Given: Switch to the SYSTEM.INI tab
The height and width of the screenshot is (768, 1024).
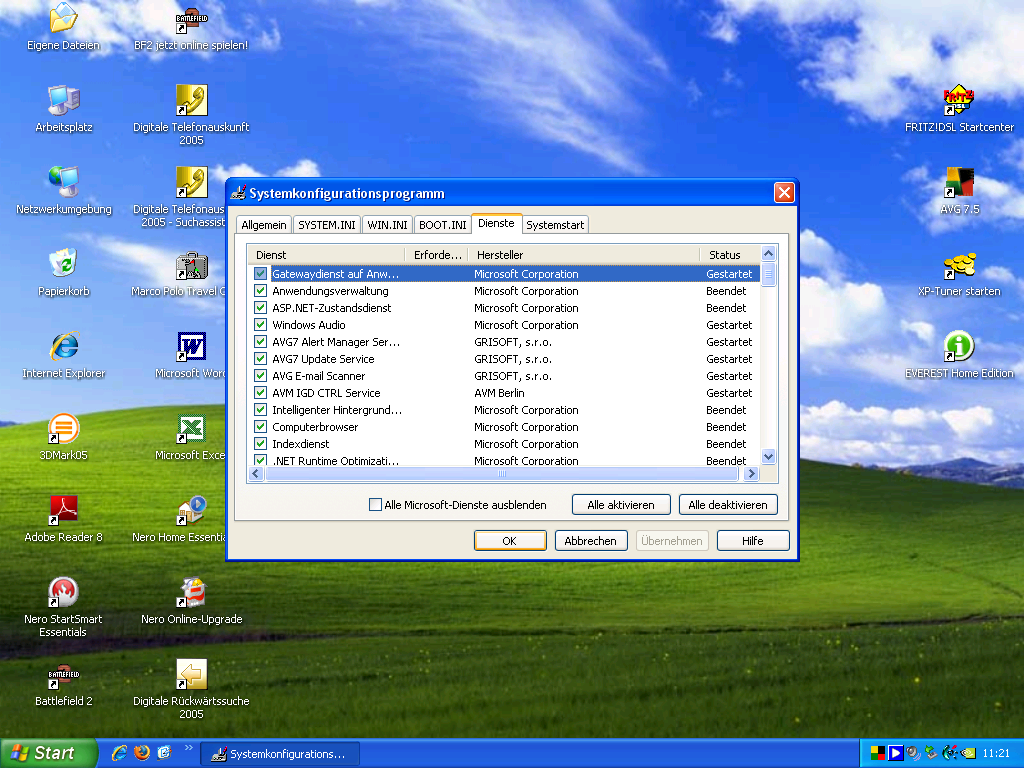Looking at the screenshot, I should coord(327,225).
